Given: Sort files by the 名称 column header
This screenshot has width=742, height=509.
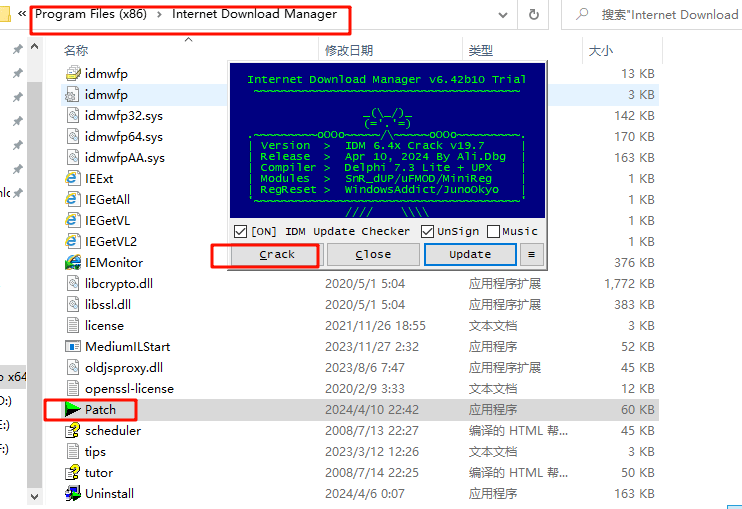Looking at the screenshot, I should [76, 50].
